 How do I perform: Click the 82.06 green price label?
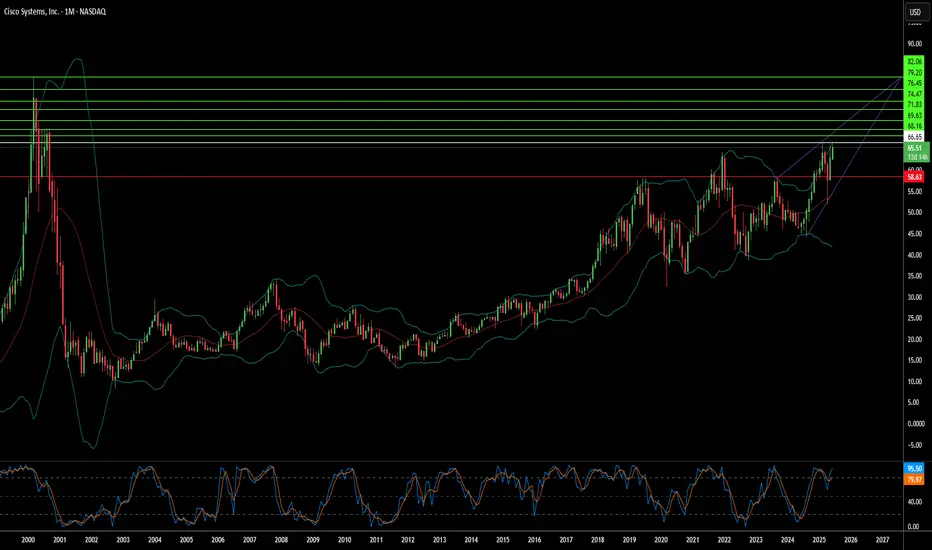tap(914, 61)
